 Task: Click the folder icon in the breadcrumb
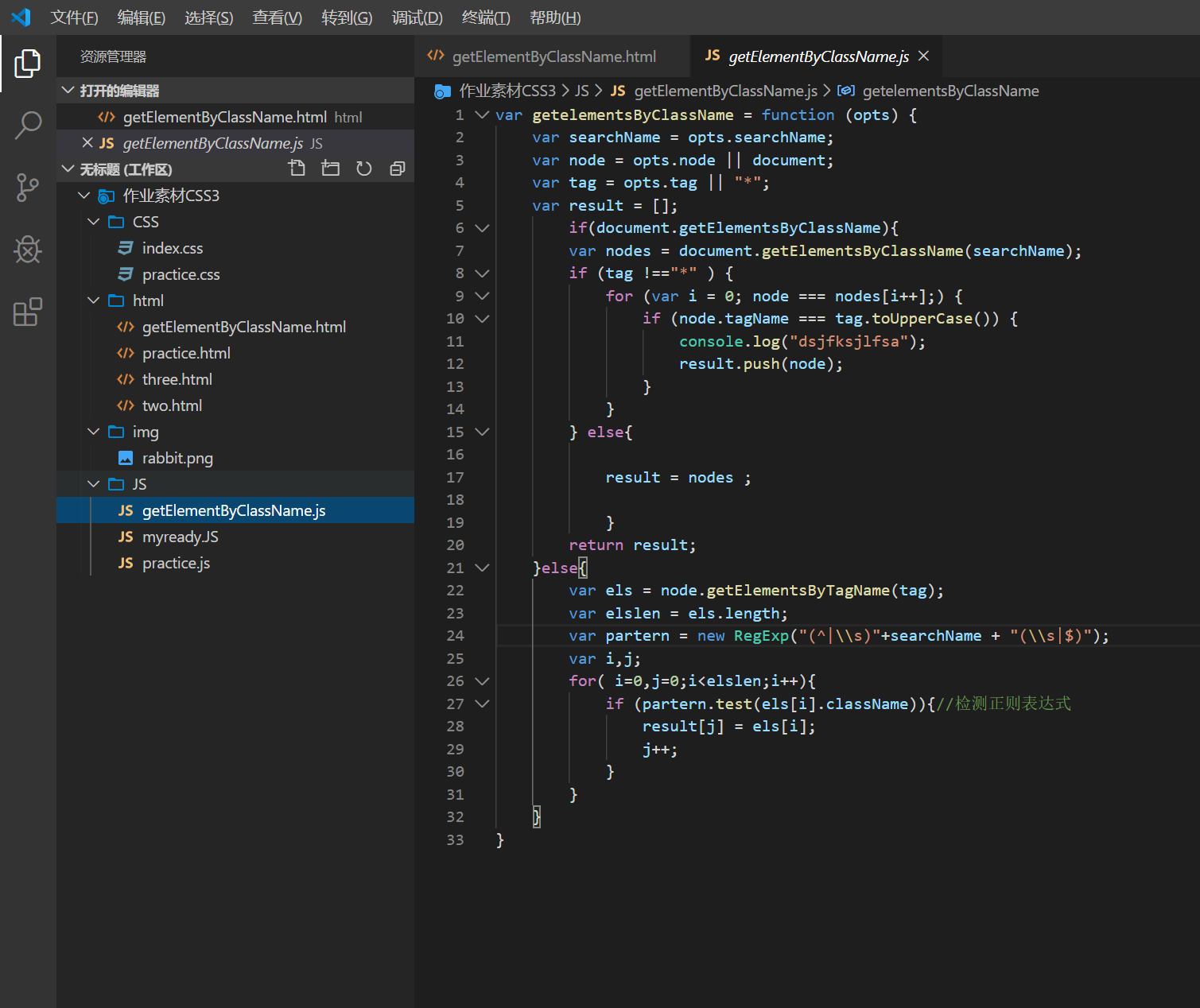pos(443,91)
